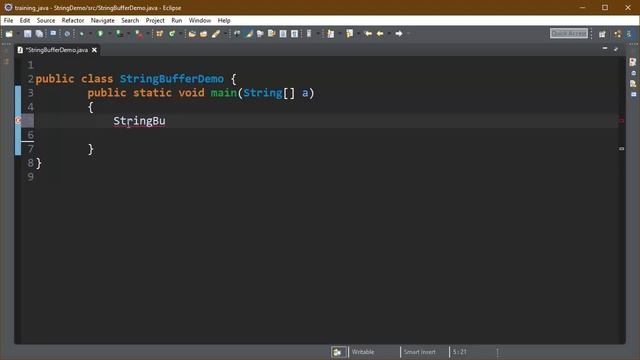Select the StringBufferDemo.java editor tab
The width and height of the screenshot is (640, 360).
56,50
